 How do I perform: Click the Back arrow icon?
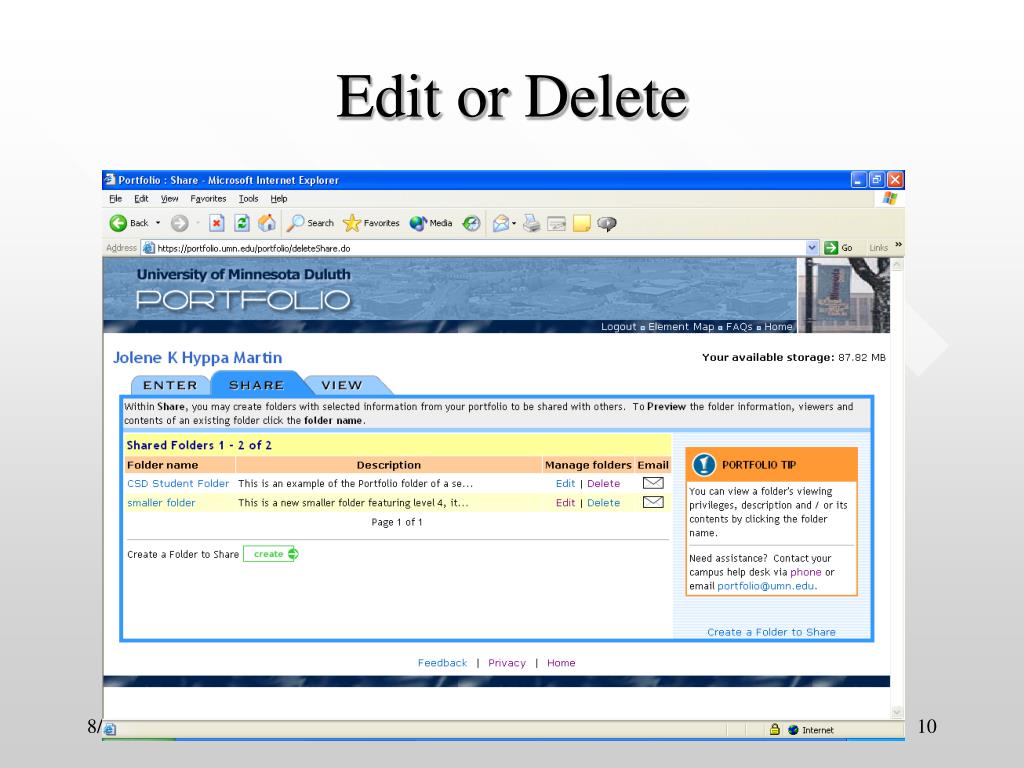(x=118, y=223)
